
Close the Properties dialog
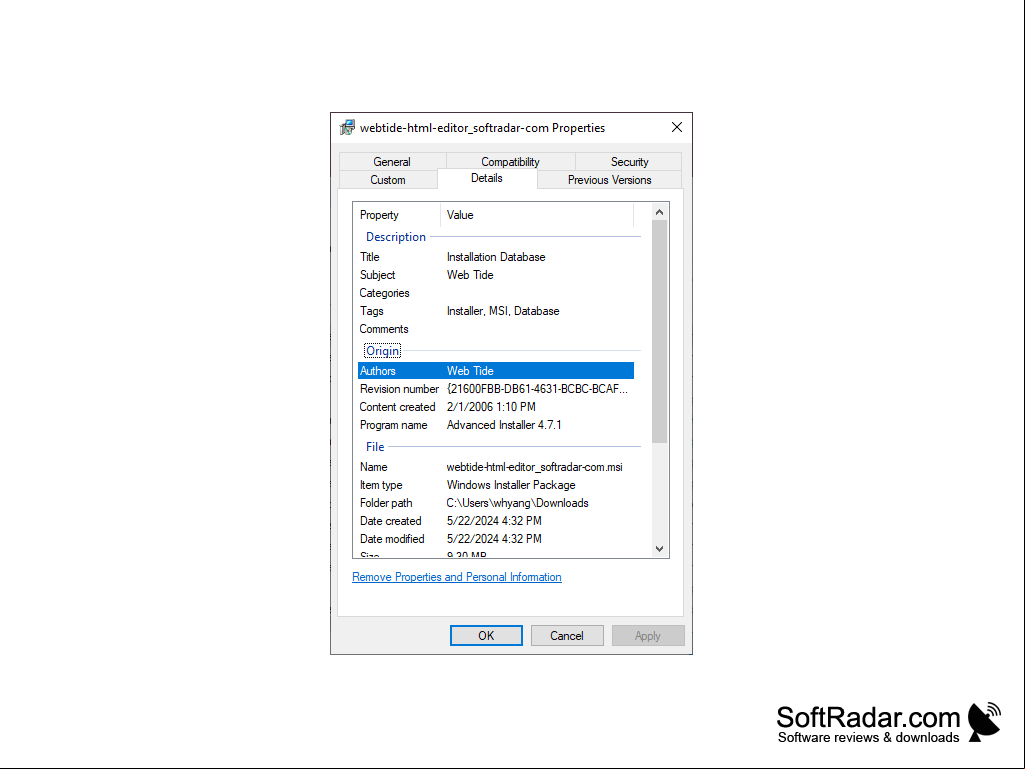[677, 128]
